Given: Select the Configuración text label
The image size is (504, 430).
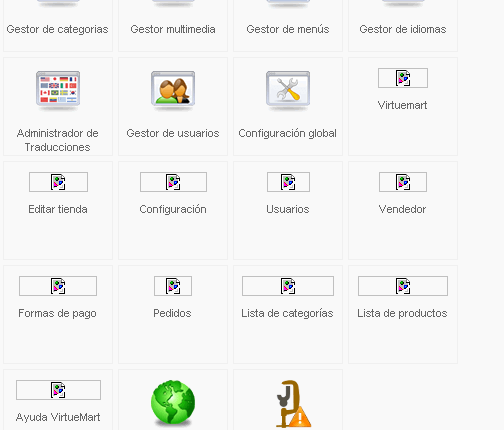Looking at the screenshot, I should click(x=173, y=209).
